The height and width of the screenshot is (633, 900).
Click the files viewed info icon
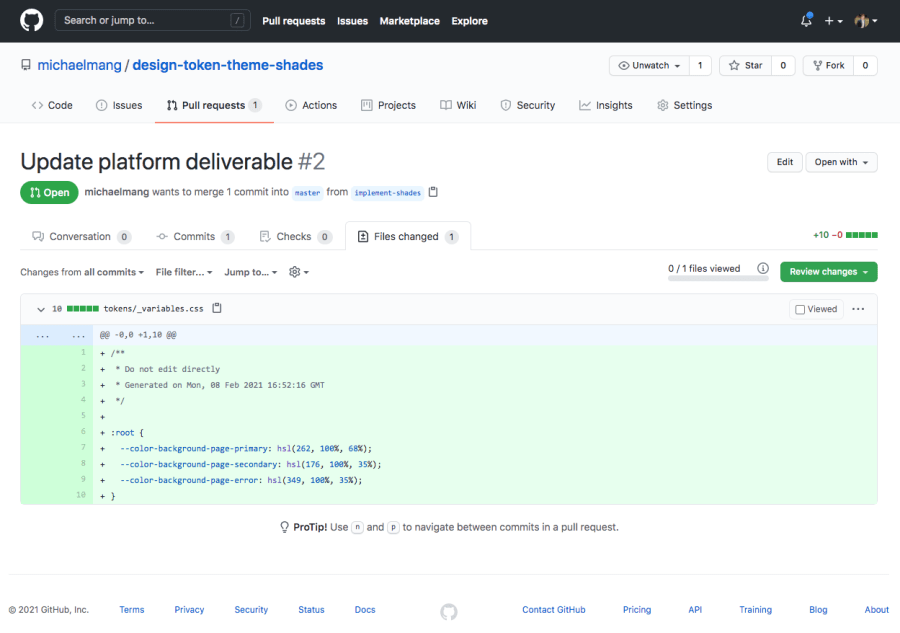point(763,268)
